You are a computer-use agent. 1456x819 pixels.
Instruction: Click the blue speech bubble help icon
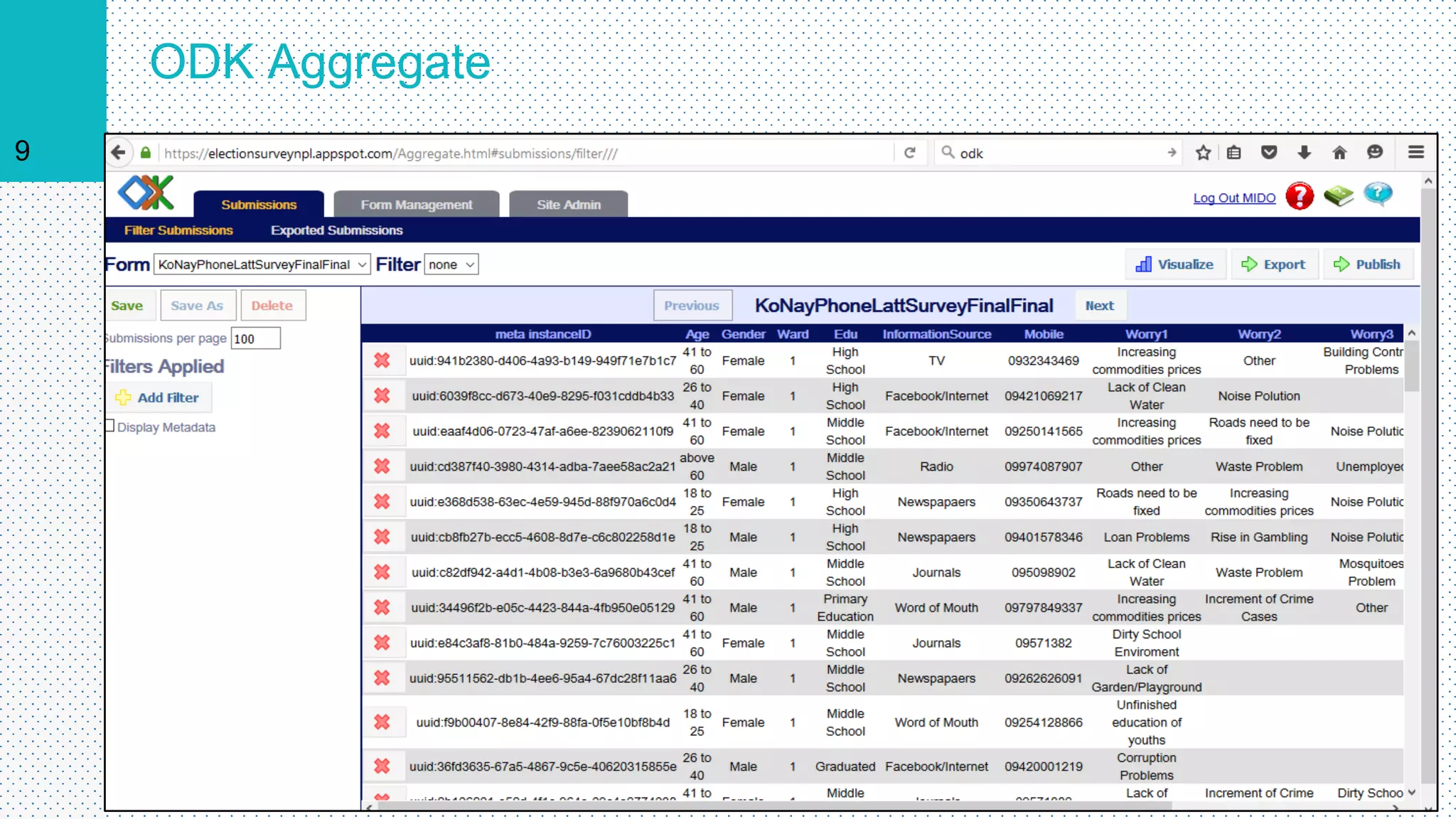[x=1378, y=194]
